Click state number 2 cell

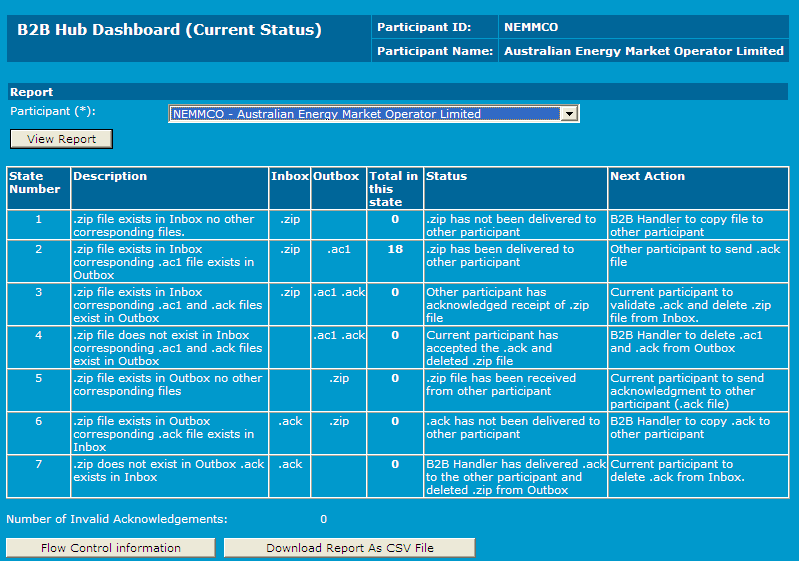(38, 261)
